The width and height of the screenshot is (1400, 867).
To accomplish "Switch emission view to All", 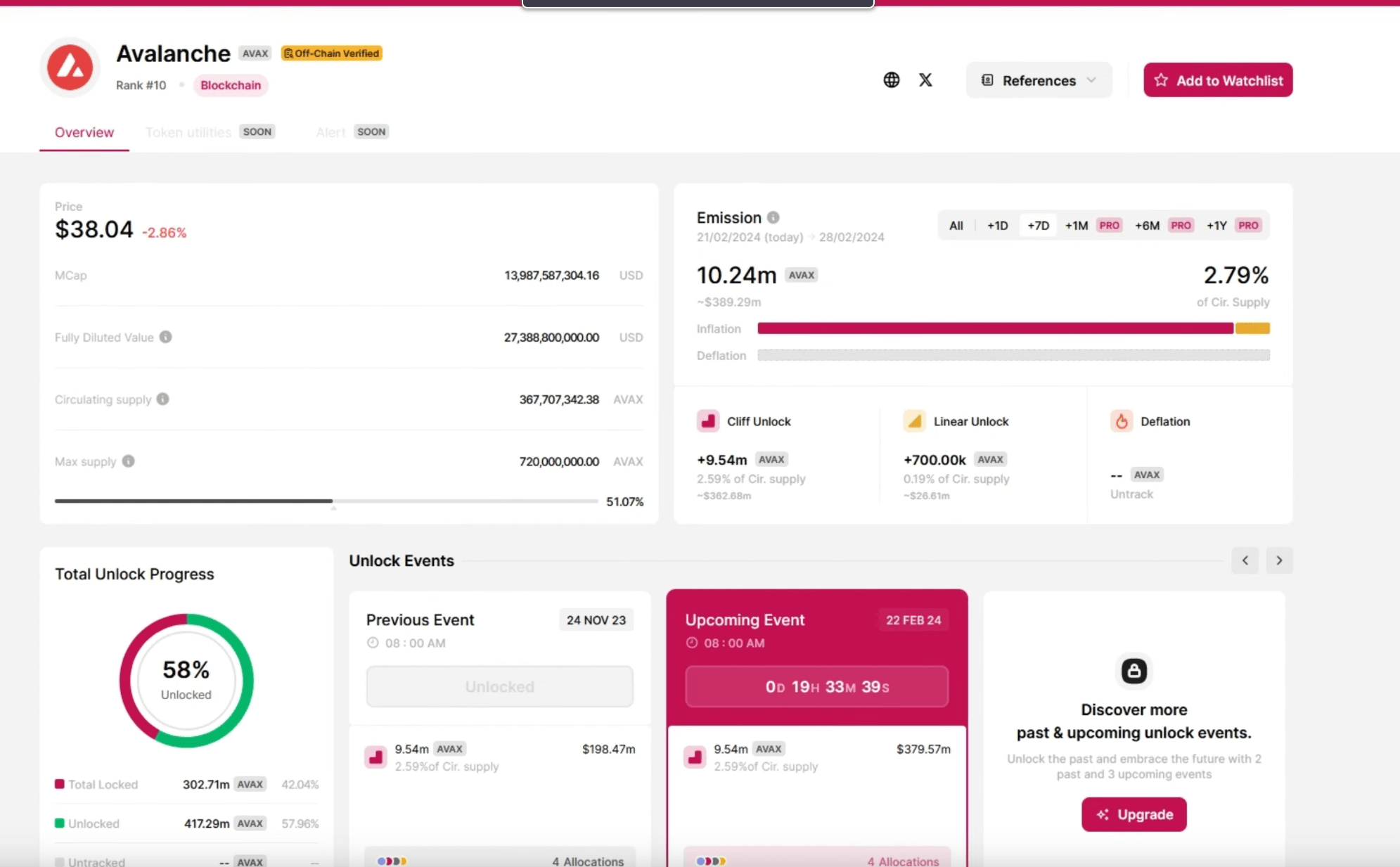I will [x=955, y=225].
